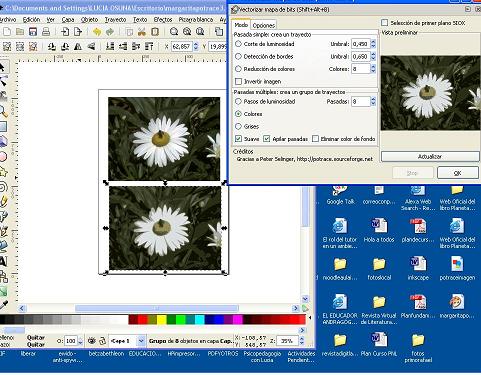Toggle the Suave checkbox
The width and height of the screenshot is (481, 375).
[x=238, y=139]
